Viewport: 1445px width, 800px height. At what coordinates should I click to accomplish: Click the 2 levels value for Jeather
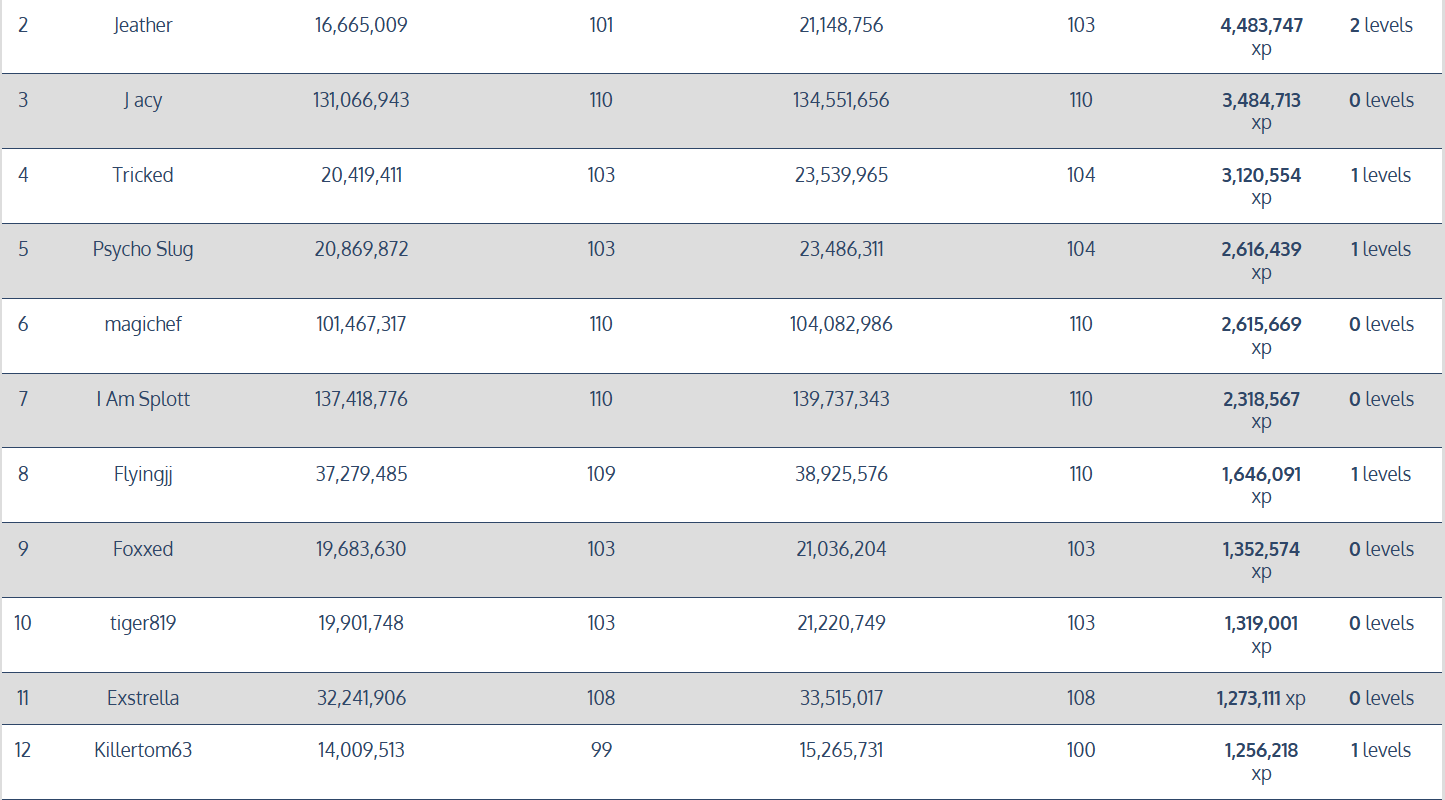tap(1381, 26)
